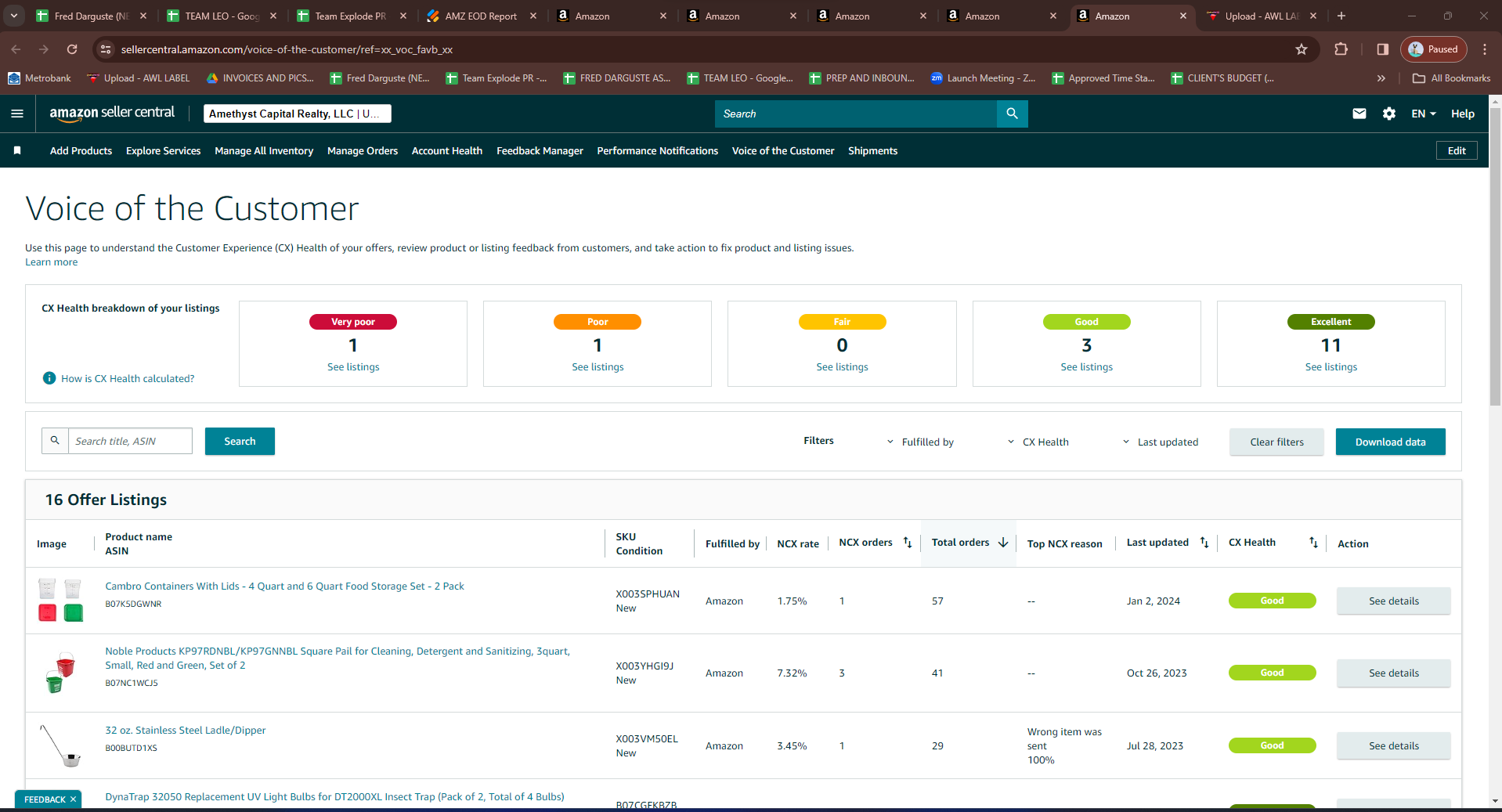Click the browser address bar URL
This screenshot has height=812, width=1502.
(x=287, y=49)
